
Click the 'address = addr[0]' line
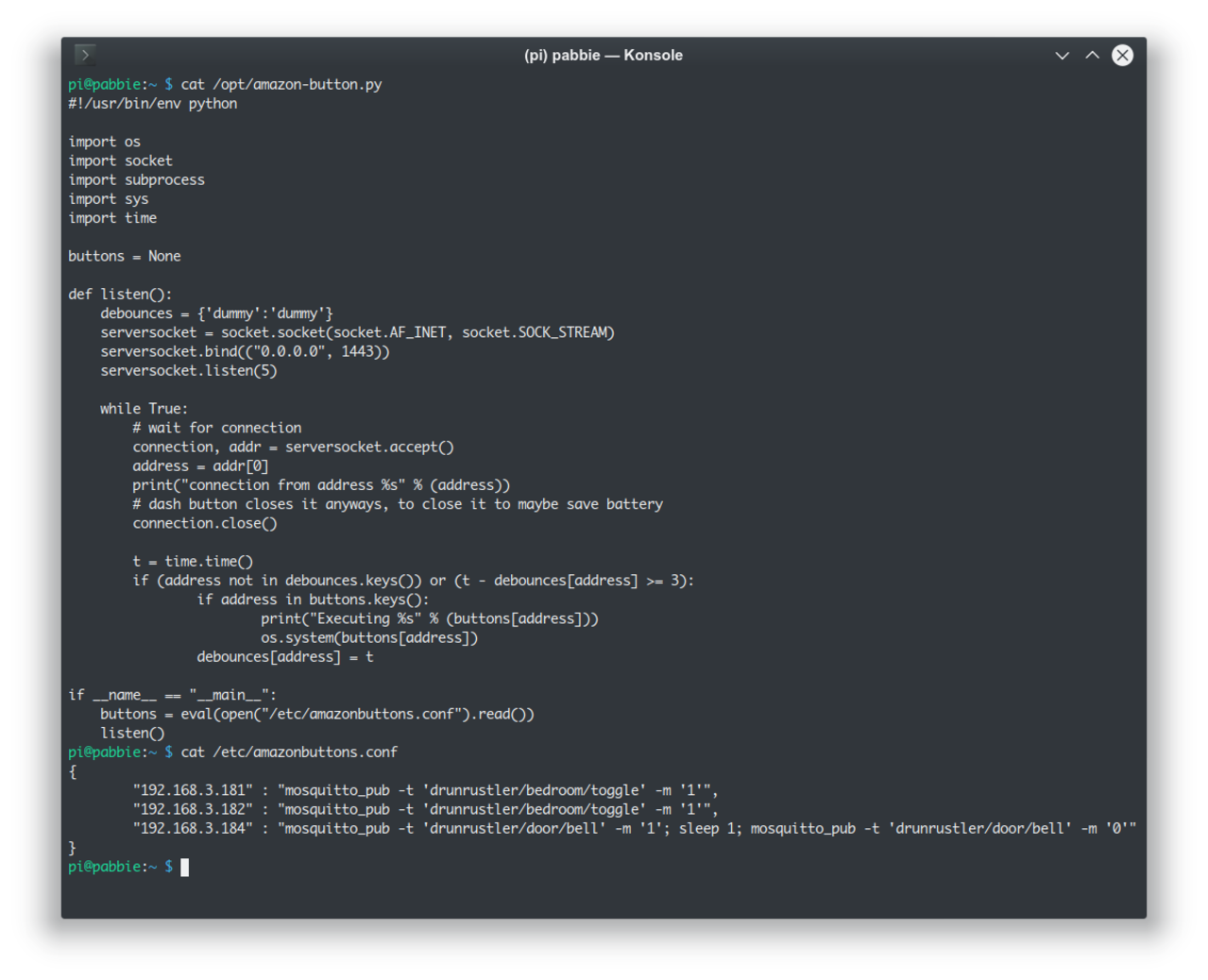(200, 466)
